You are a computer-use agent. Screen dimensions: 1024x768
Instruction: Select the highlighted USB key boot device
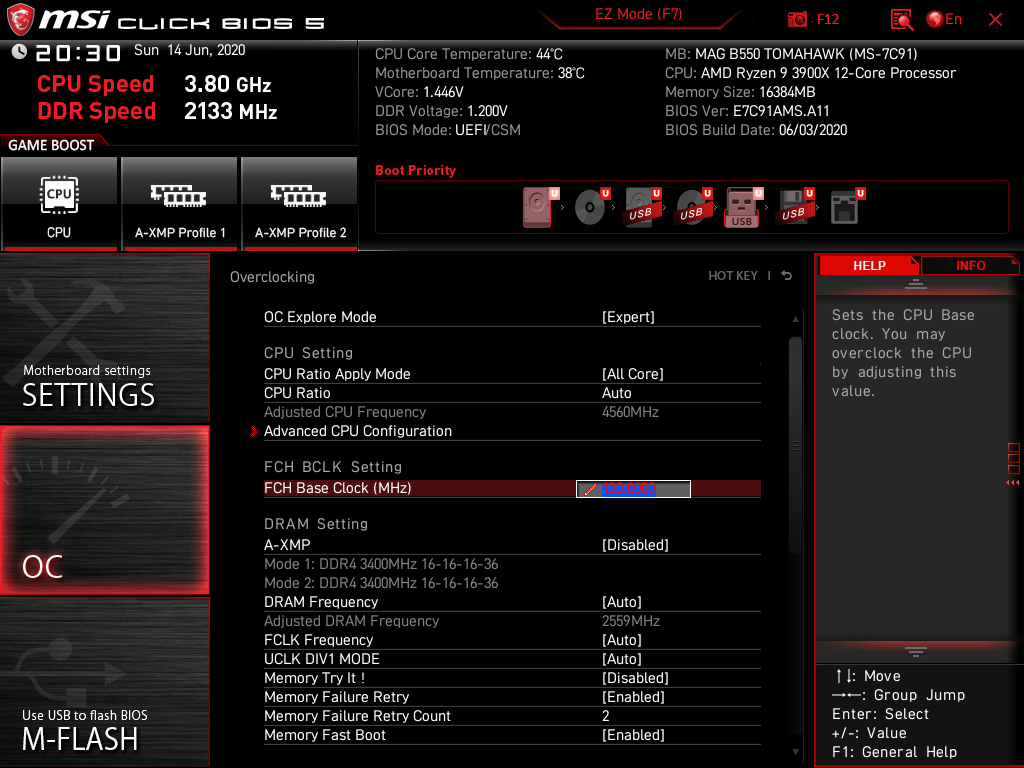tap(744, 207)
